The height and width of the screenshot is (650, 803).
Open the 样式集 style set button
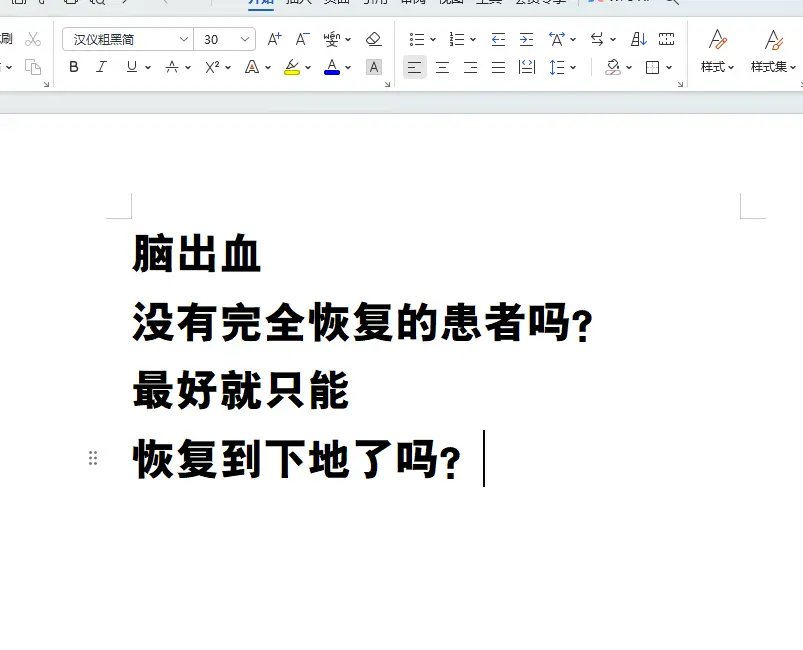pyautogui.click(x=773, y=51)
